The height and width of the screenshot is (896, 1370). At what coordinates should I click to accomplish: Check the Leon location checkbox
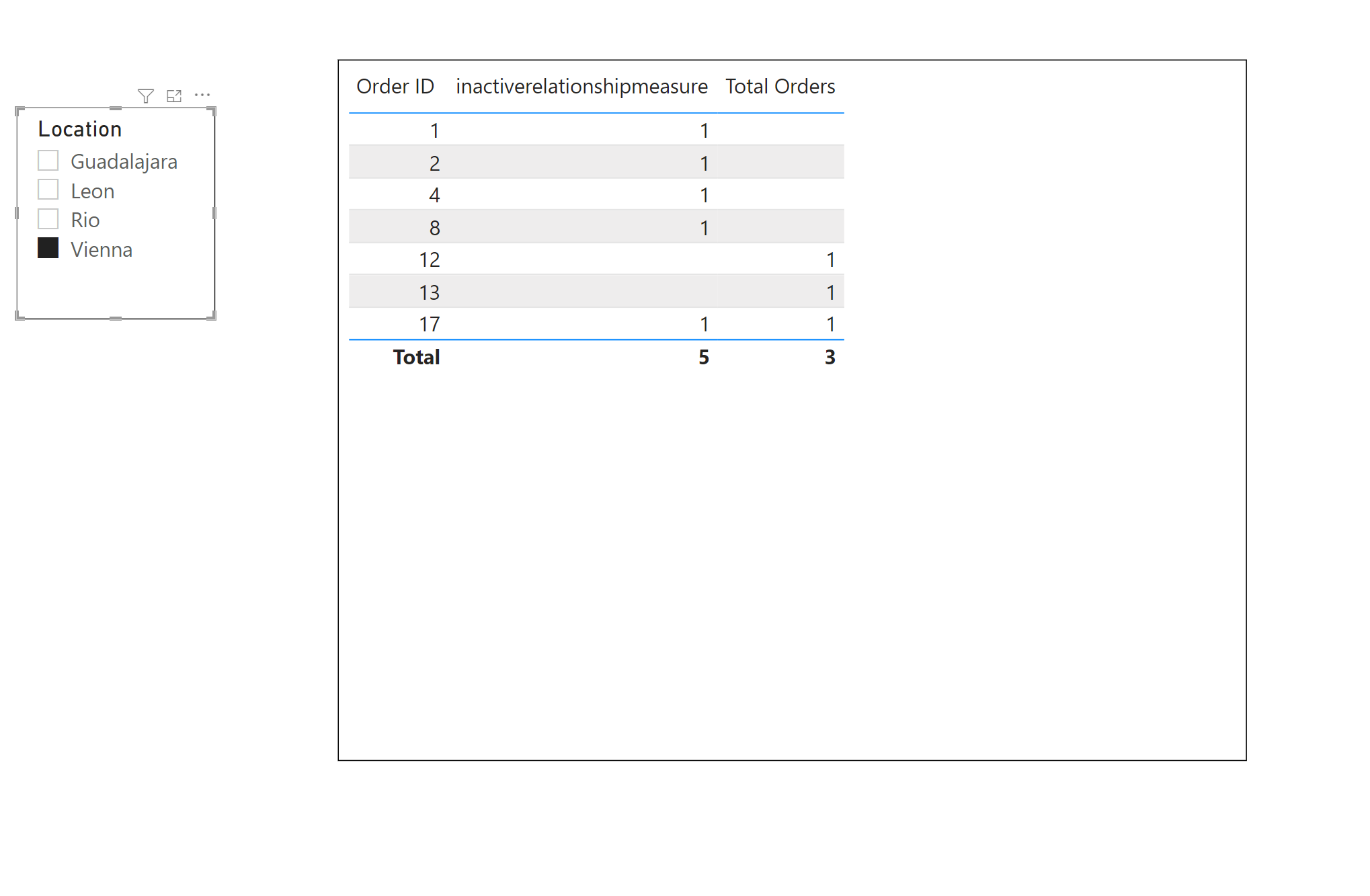48,190
